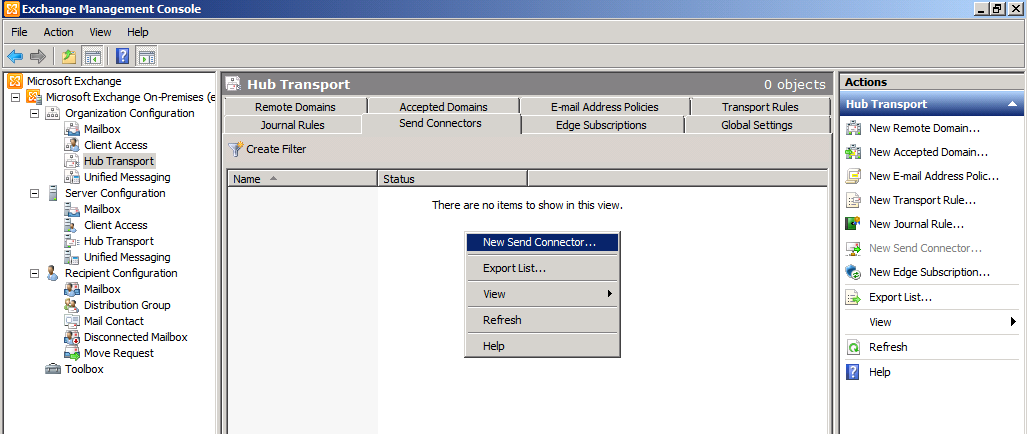Viewport: 1027px width, 434px height.
Task: Collapse Microsoft Exchange On-Premises tree node
Action: pyautogui.click(x=16, y=97)
